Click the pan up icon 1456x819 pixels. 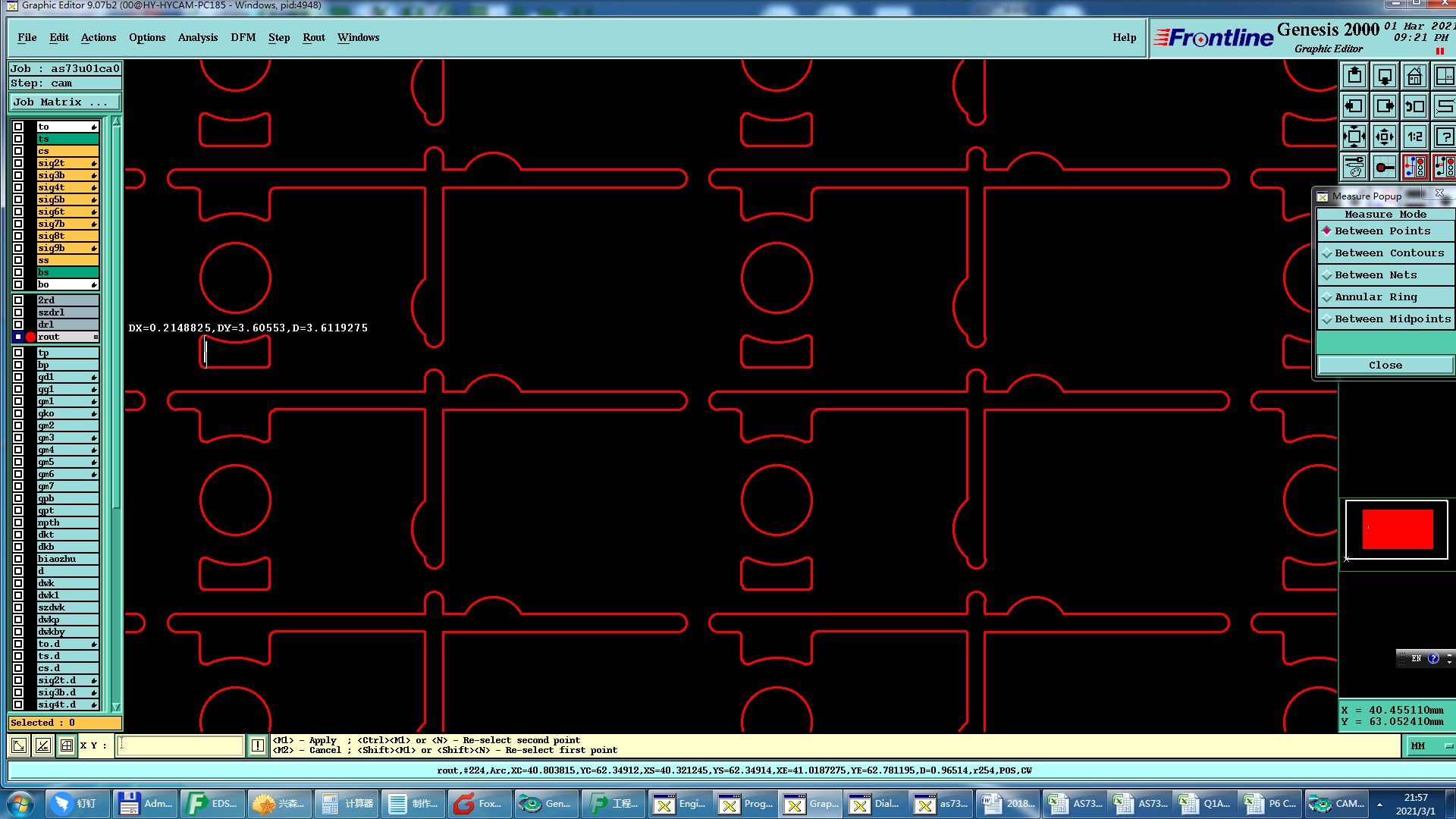[1354, 77]
